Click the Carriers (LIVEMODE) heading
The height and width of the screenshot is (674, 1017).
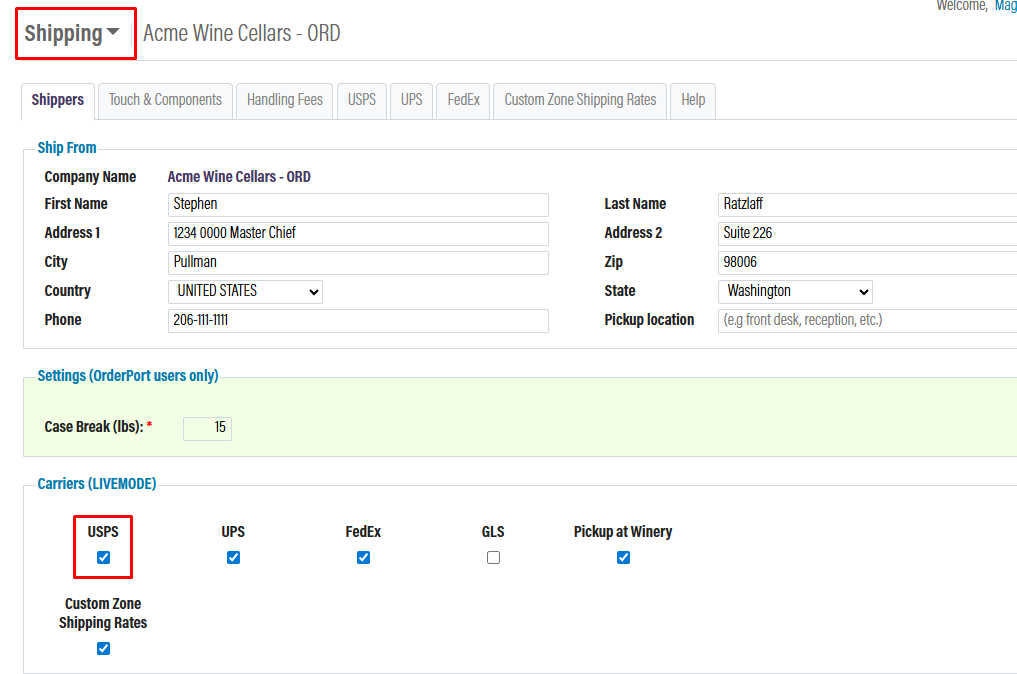97,484
